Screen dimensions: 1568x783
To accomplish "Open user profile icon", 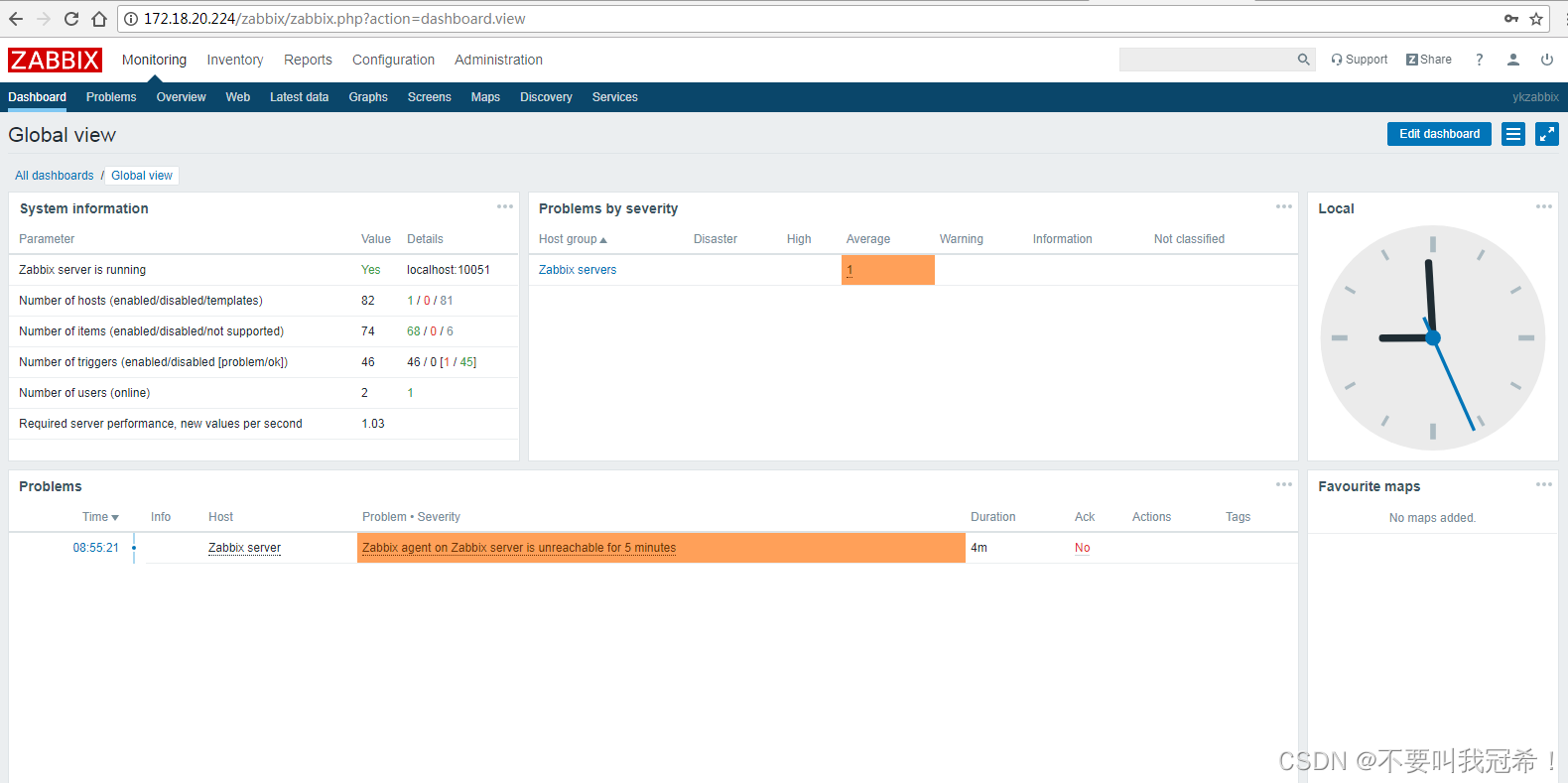I will click(1513, 60).
